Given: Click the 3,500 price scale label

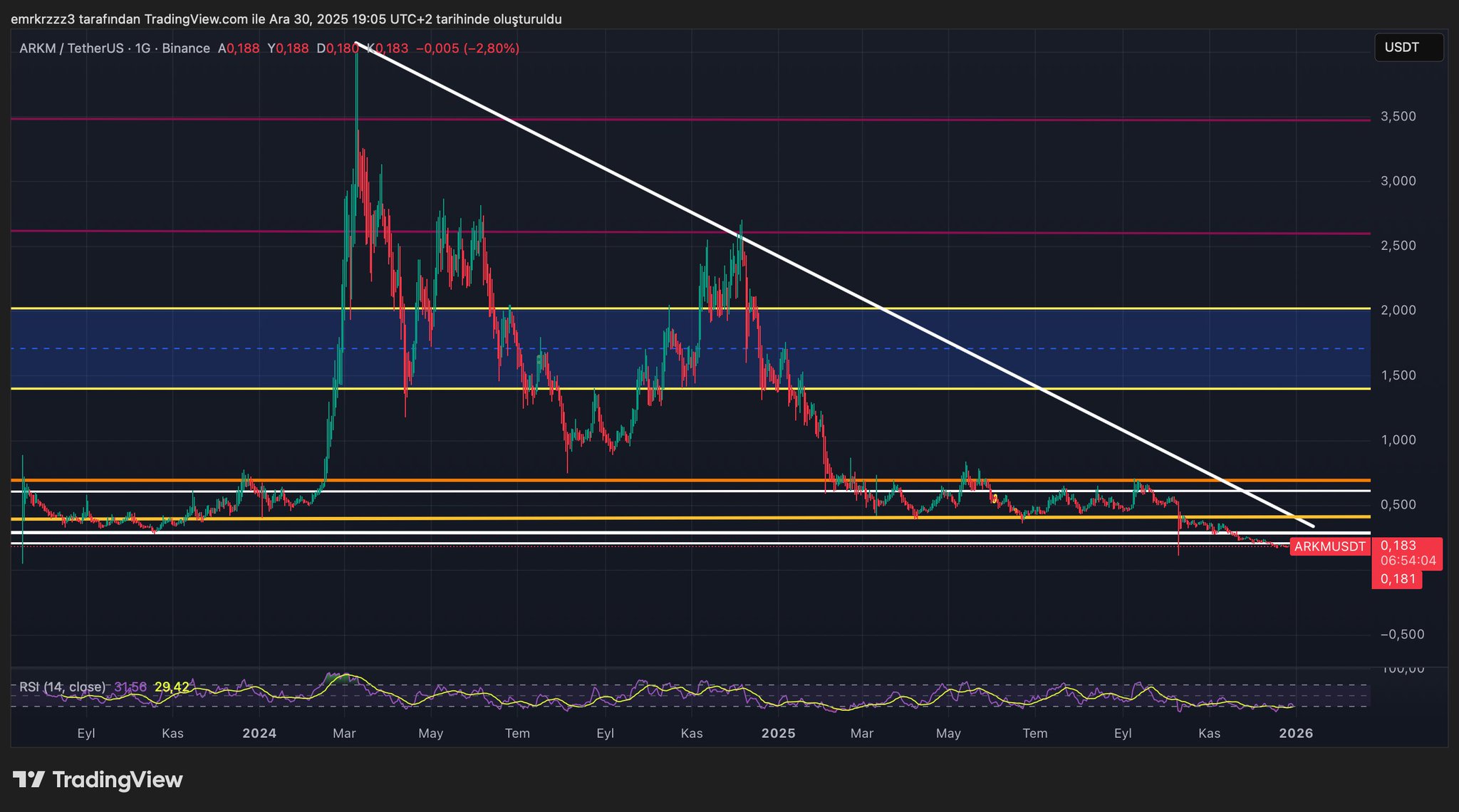Looking at the screenshot, I should click(1398, 117).
